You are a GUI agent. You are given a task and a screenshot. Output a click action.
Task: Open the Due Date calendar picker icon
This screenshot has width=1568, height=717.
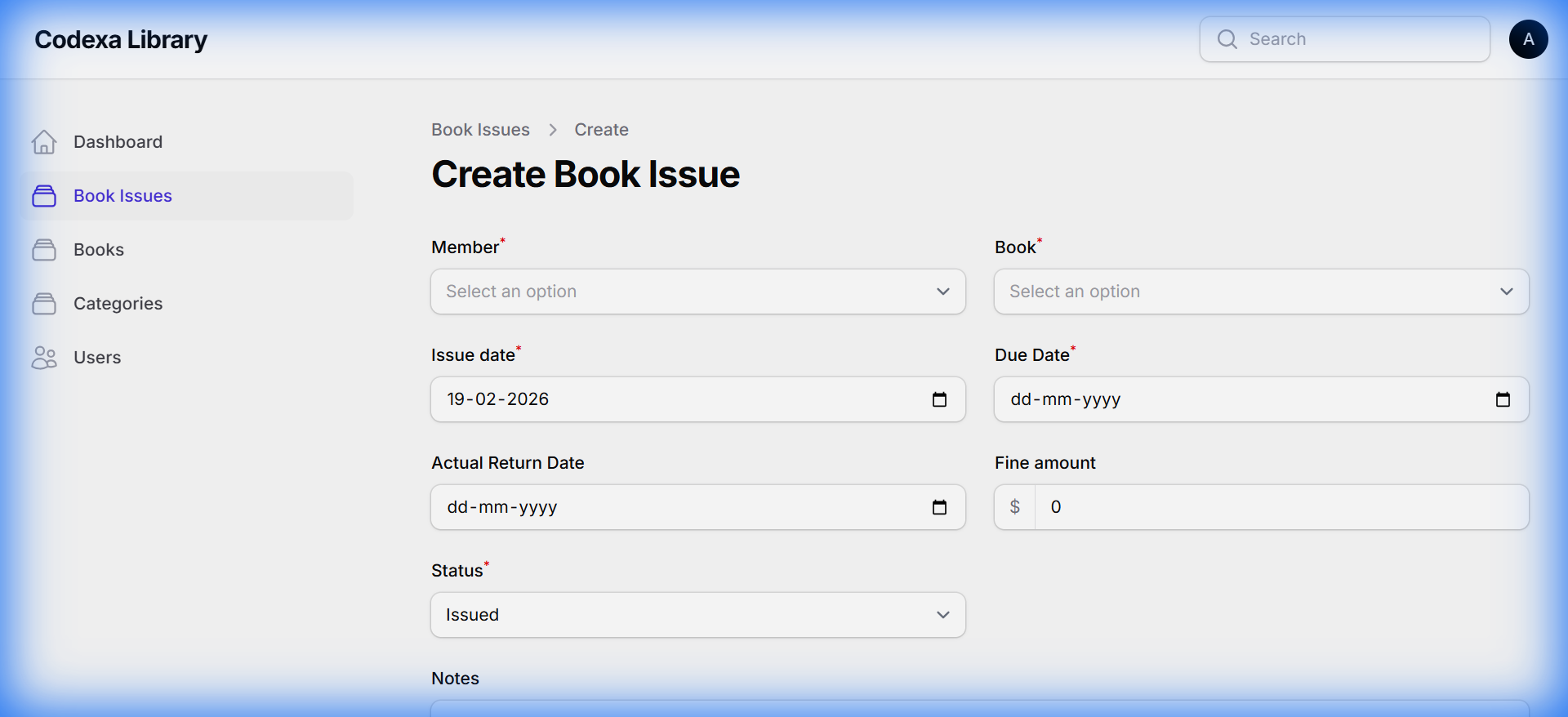point(1503,399)
